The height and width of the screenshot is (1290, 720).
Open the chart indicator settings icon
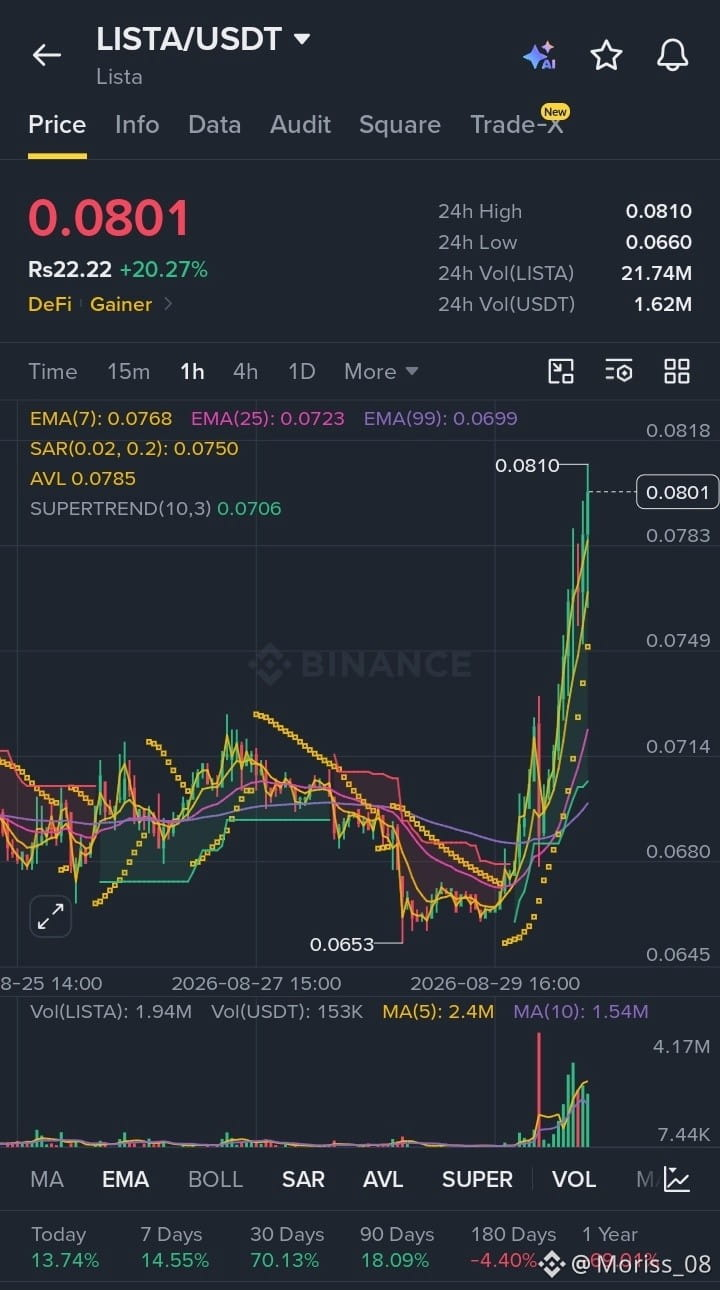point(619,371)
